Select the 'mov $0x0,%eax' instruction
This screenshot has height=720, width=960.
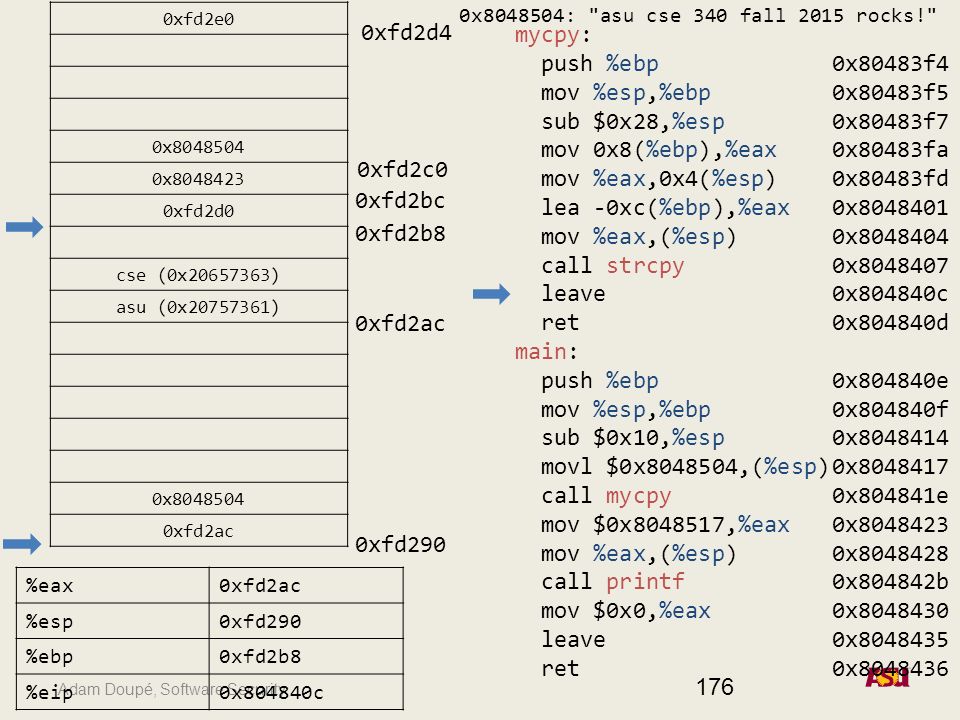tap(626, 610)
